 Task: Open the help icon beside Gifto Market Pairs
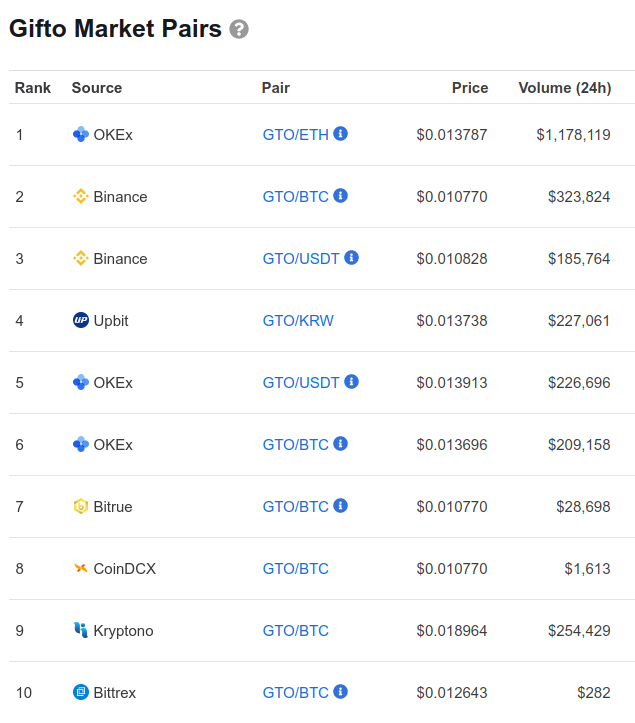[x=239, y=30]
